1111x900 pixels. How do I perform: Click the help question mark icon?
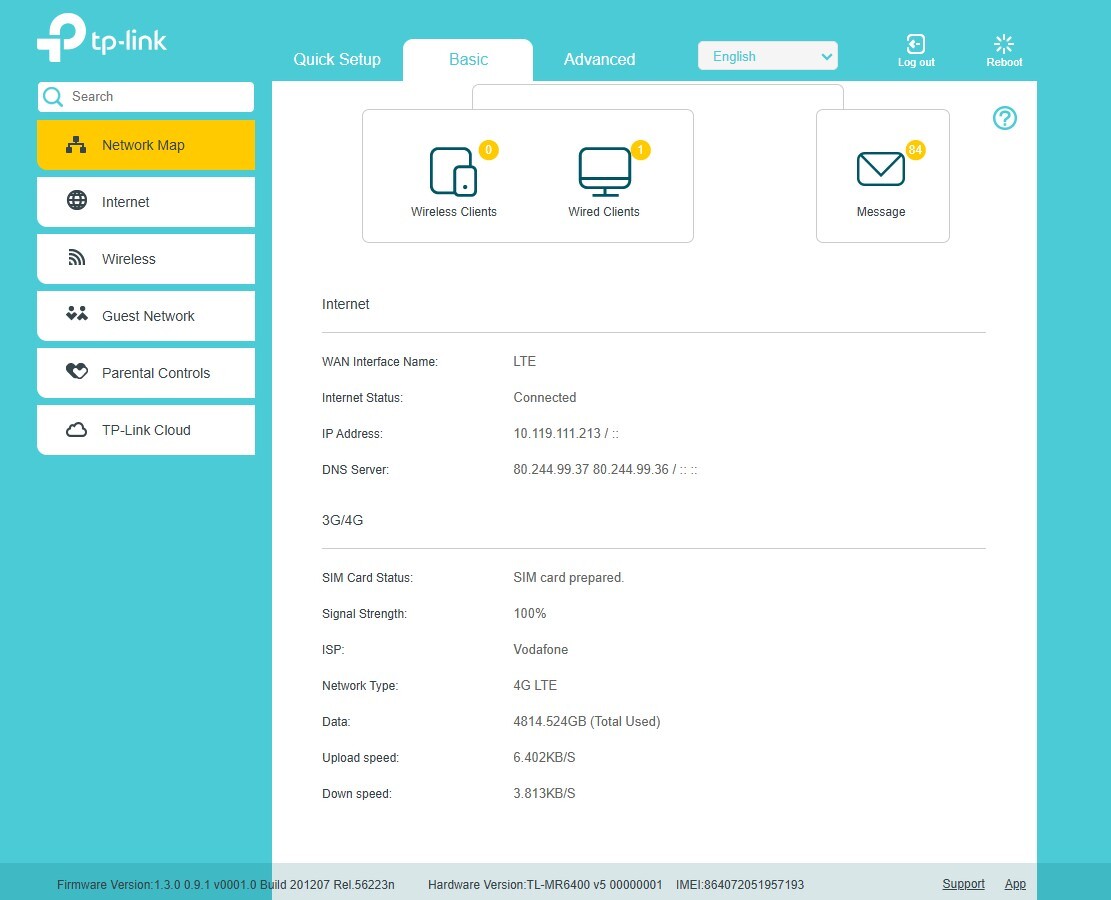1004,118
